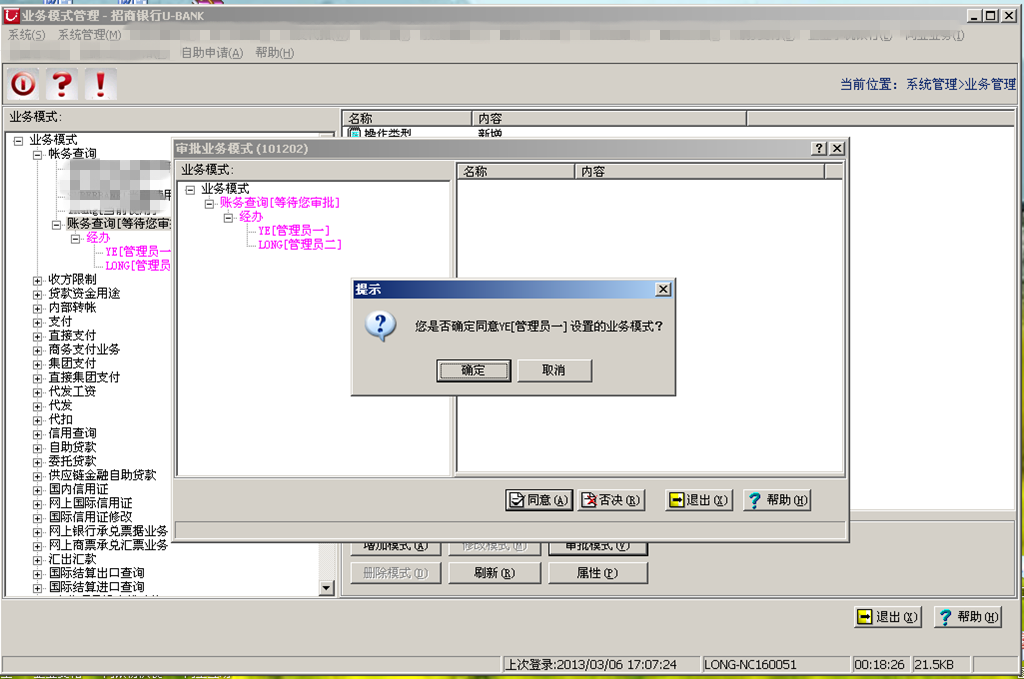The height and width of the screenshot is (679, 1024).
Task: Expand the 收方限制 node
Action: pos(38,281)
